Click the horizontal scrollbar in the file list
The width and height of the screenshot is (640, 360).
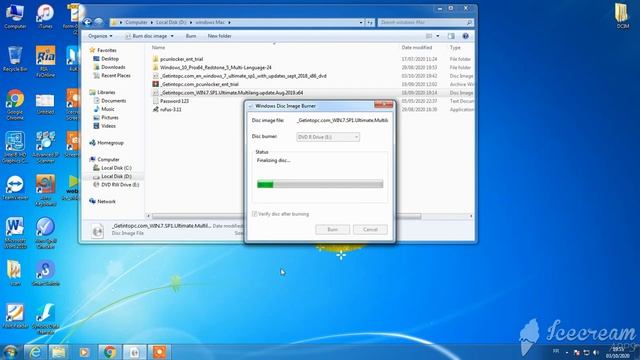pyautogui.click(x=286, y=216)
